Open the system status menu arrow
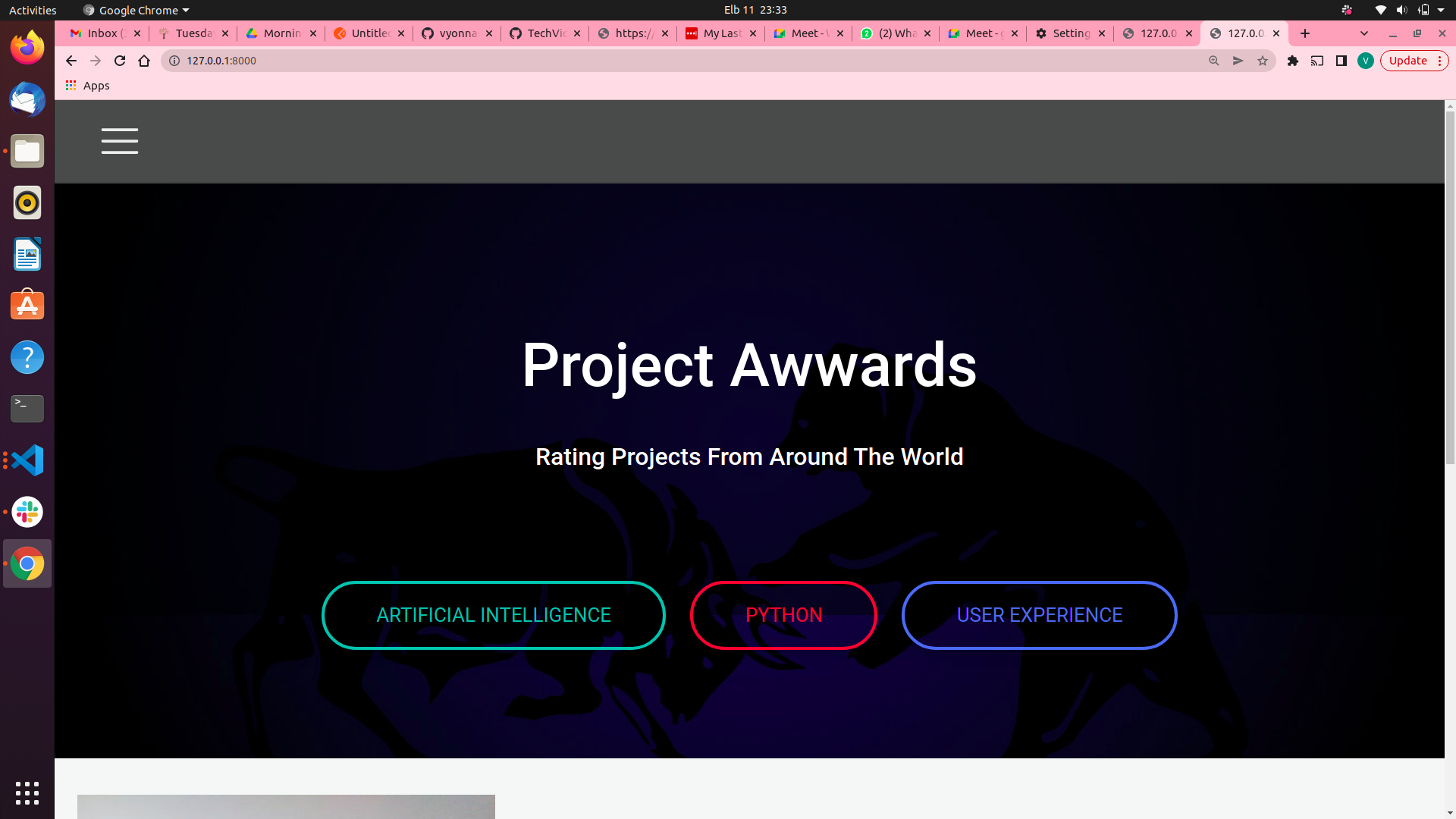The image size is (1456, 819). click(1441, 10)
